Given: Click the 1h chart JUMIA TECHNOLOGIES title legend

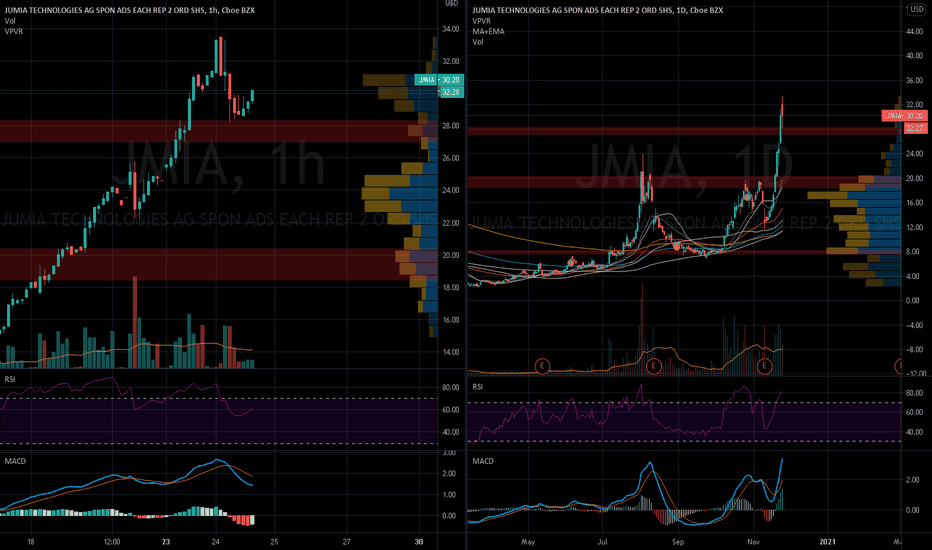Looking at the screenshot, I should (130, 10).
